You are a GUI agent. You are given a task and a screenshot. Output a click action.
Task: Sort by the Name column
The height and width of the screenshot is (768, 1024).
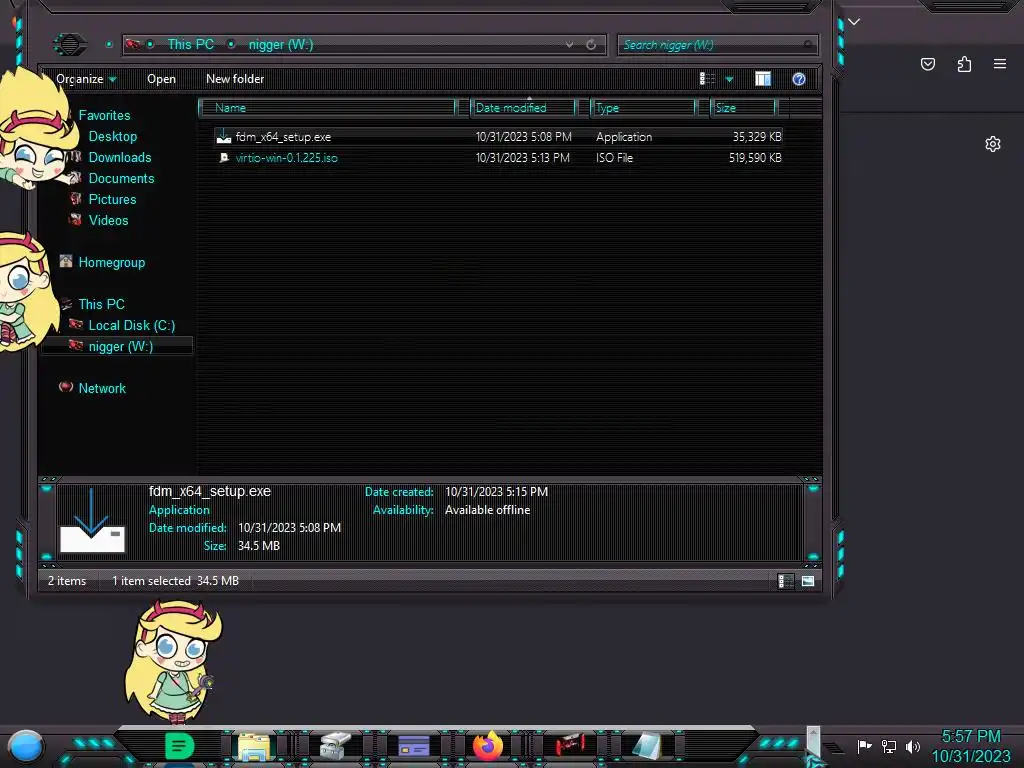click(x=328, y=108)
